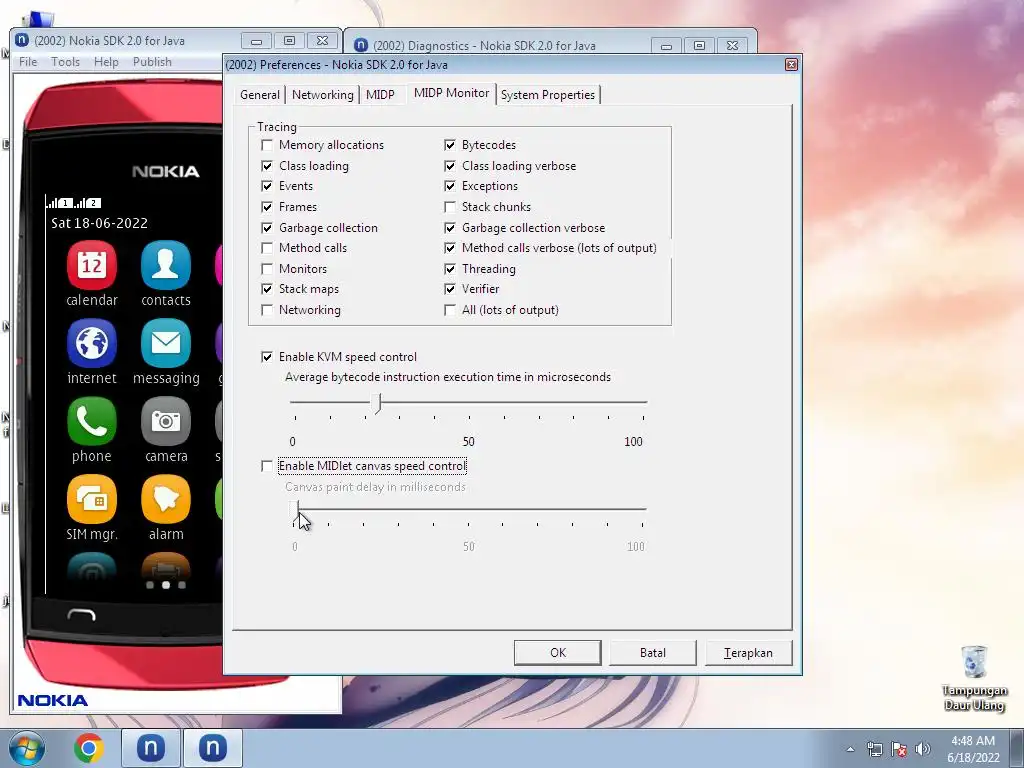Open the Tools menu in Nokia SDK window
Image resolution: width=1024 pixels, height=768 pixels.
[x=65, y=62]
